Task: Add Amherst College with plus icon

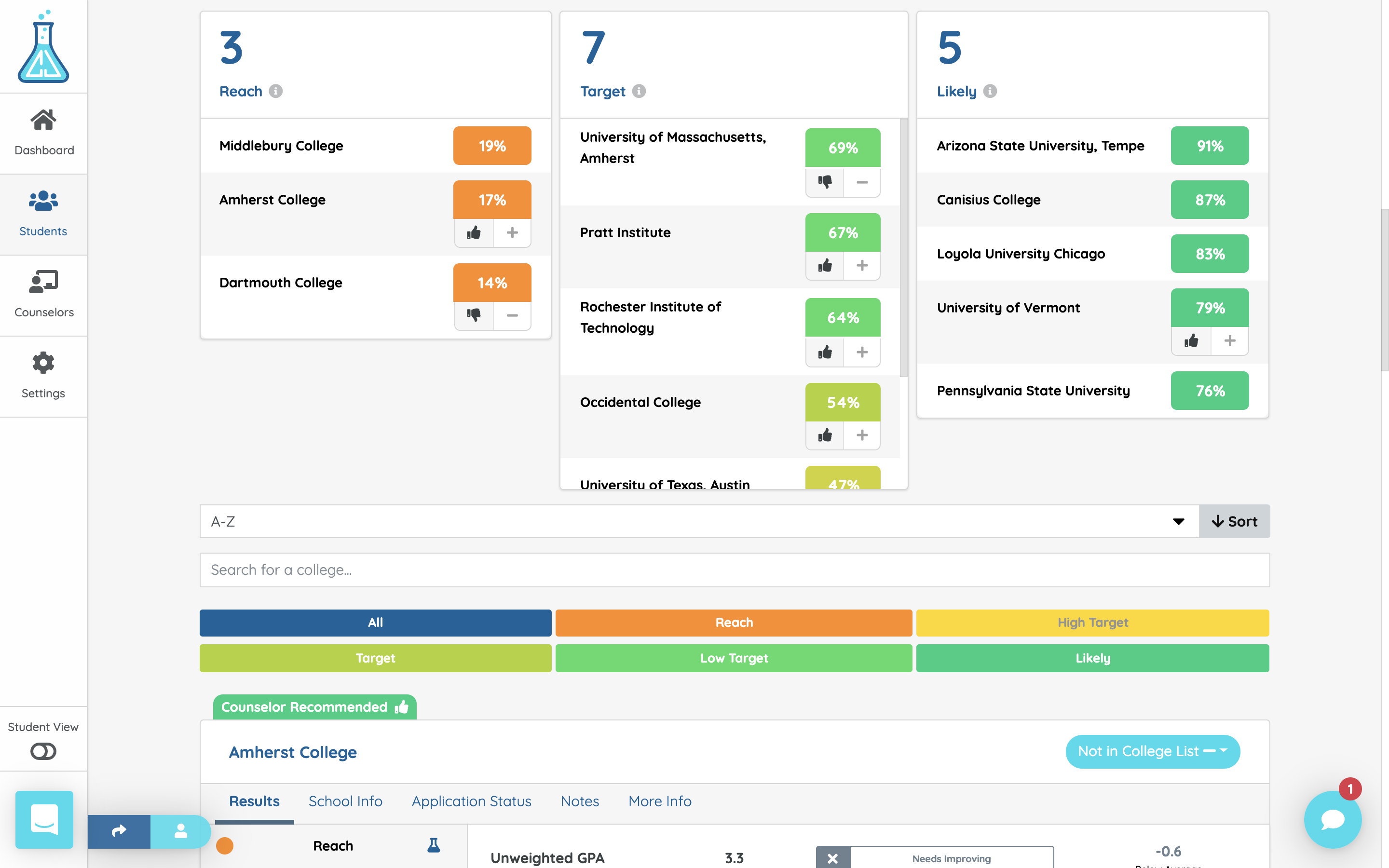Action: point(512,232)
